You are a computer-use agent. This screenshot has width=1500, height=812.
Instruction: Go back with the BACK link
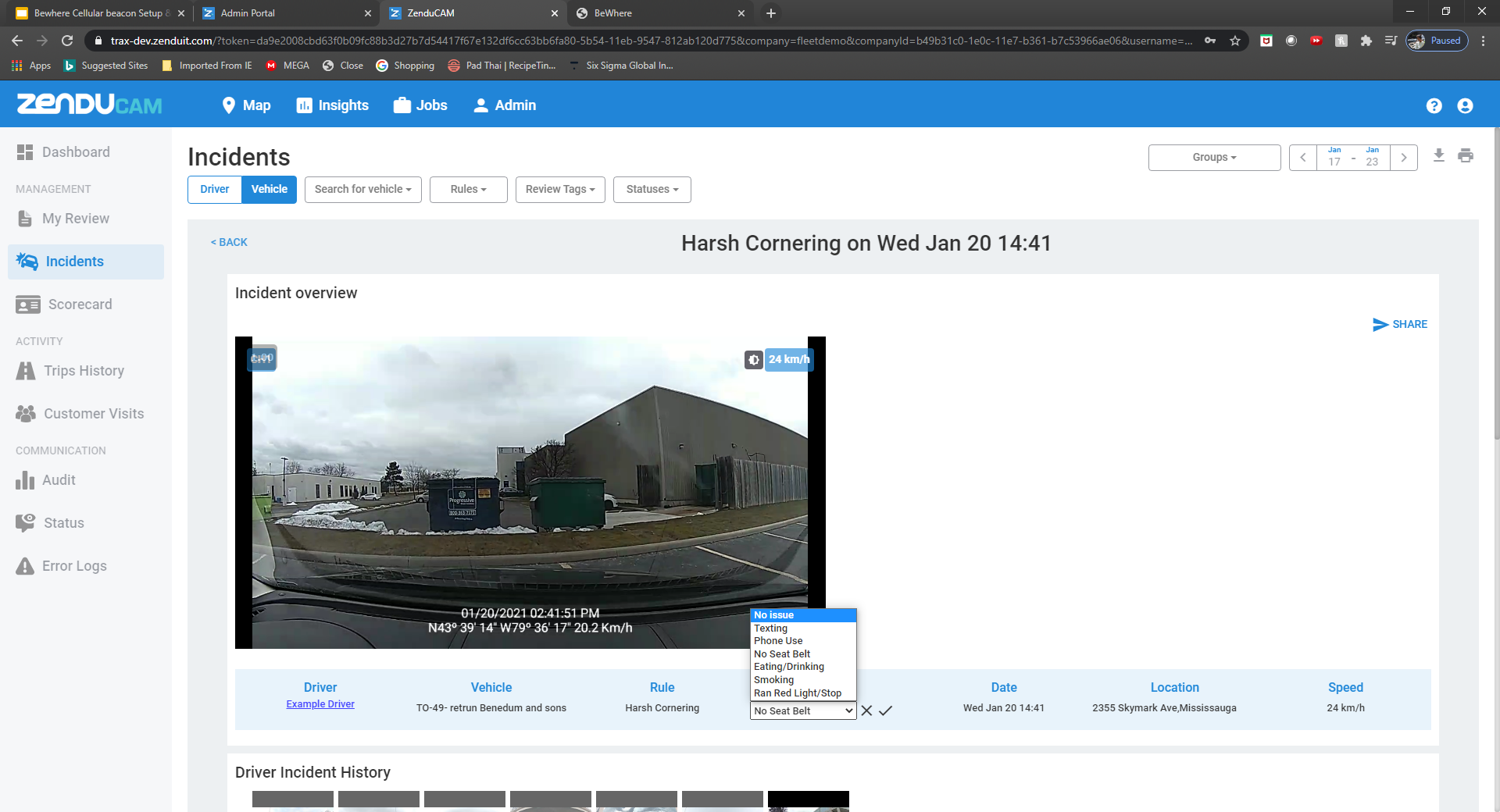point(229,243)
